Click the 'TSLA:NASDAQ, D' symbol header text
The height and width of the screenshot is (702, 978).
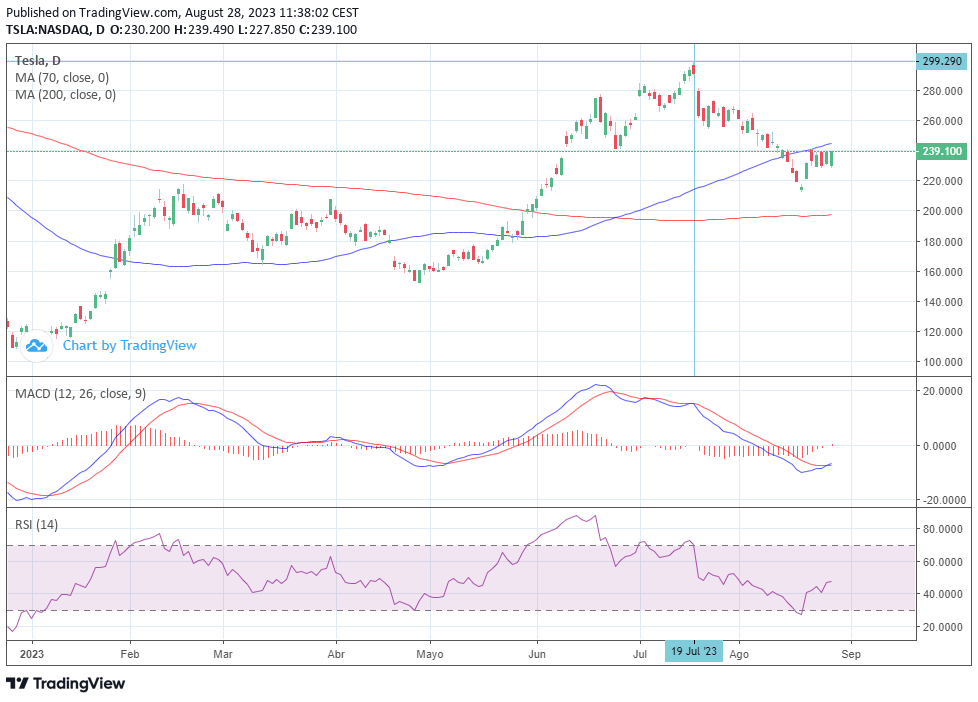click(x=56, y=29)
